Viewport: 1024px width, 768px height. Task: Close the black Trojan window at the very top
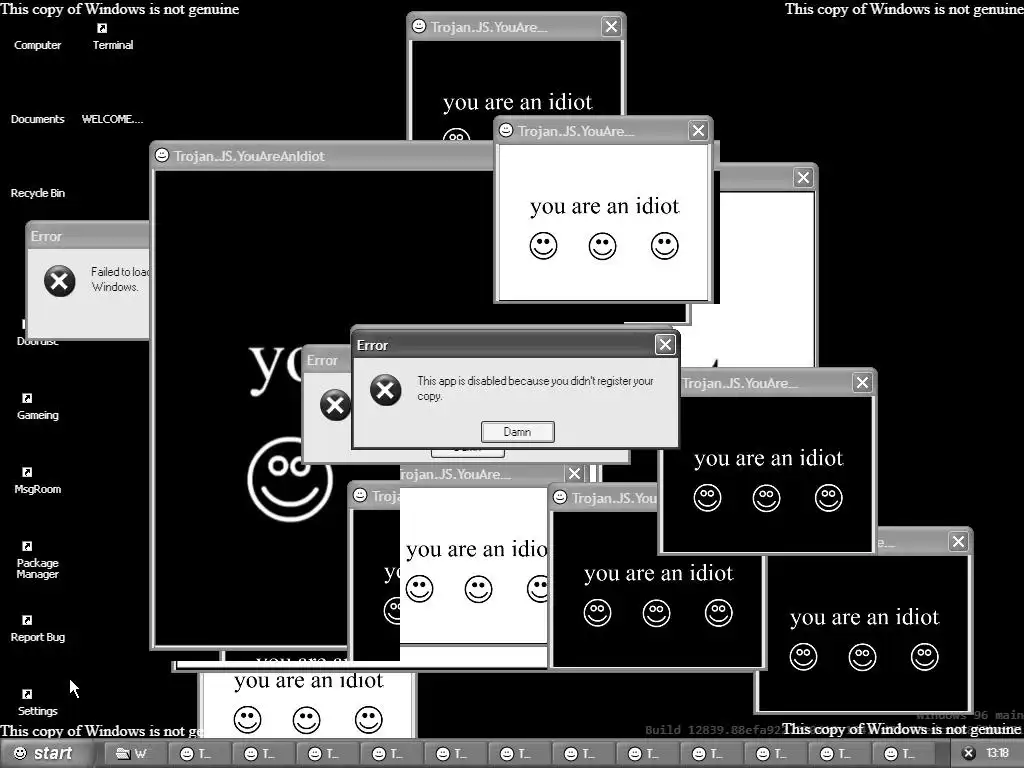pos(611,26)
